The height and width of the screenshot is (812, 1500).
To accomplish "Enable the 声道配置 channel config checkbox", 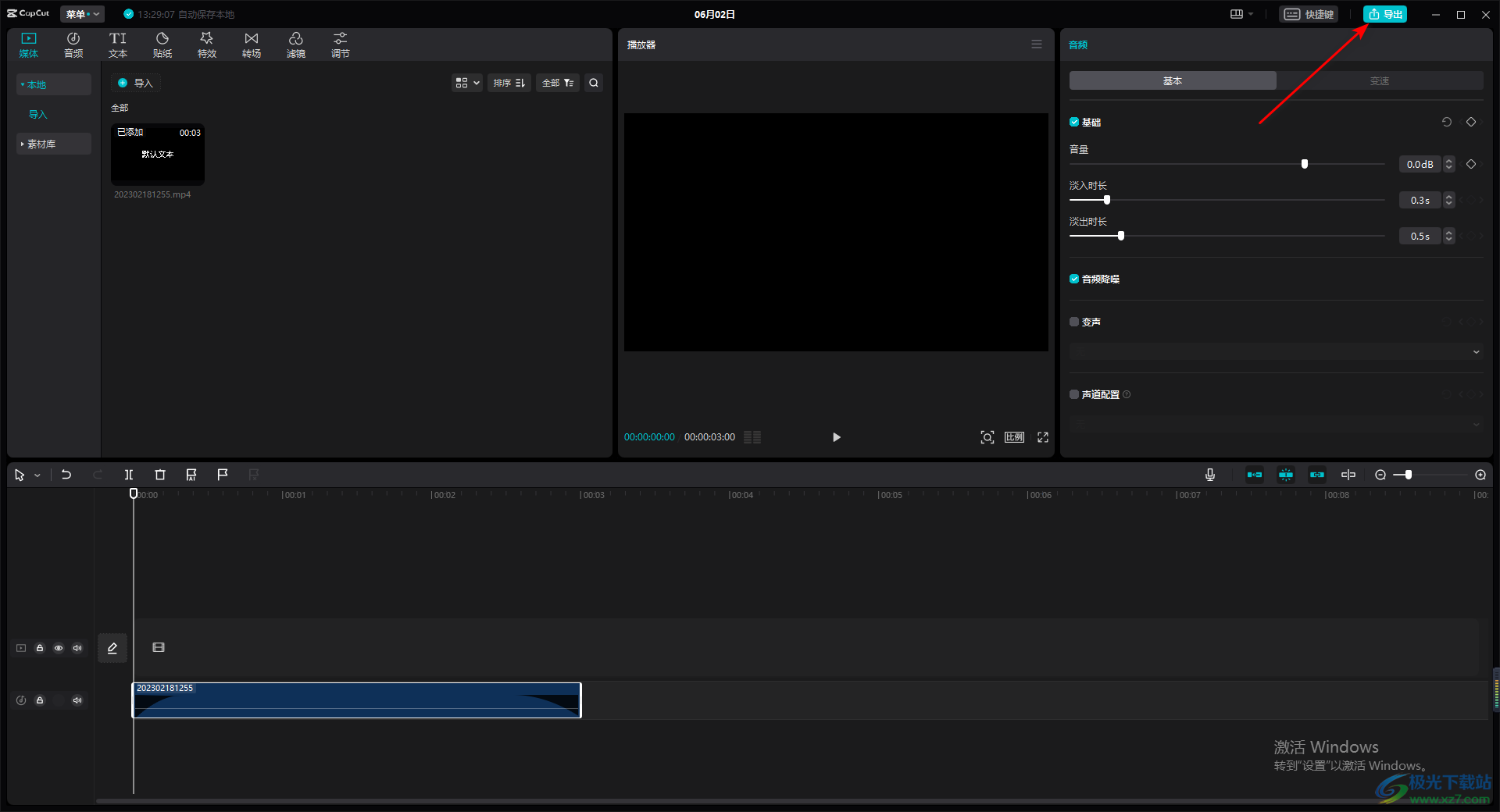I will [1074, 394].
